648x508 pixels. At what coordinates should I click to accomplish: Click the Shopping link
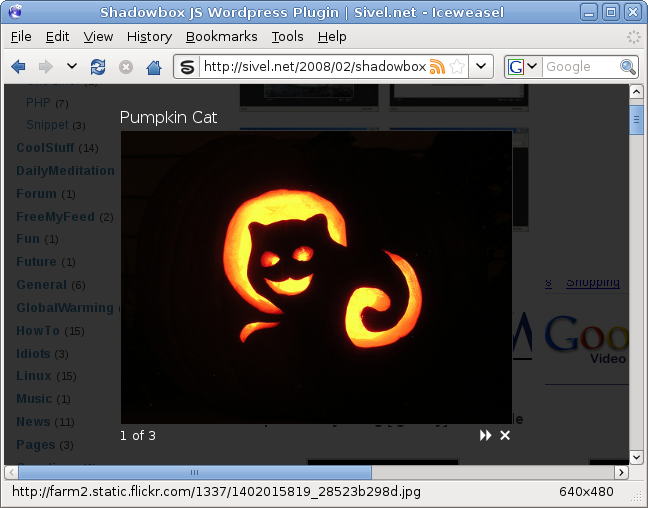[x=592, y=282]
